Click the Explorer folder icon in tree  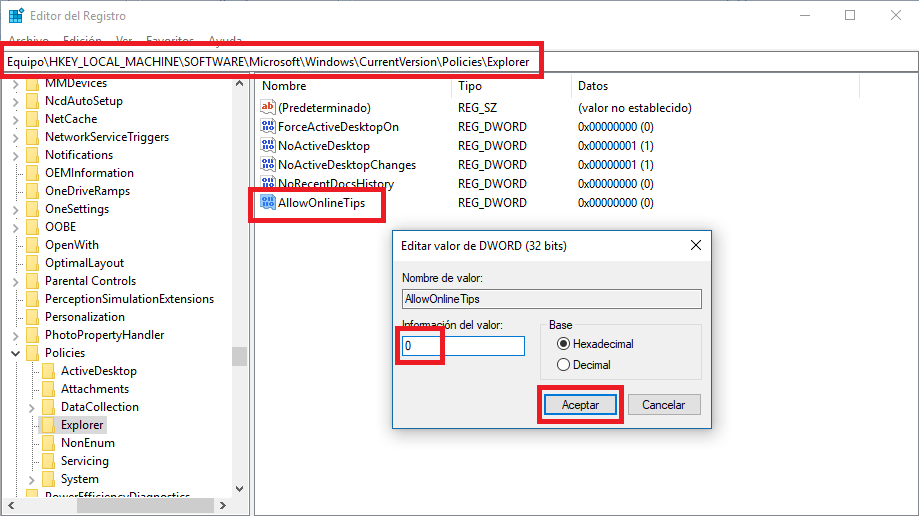[49, 425]
